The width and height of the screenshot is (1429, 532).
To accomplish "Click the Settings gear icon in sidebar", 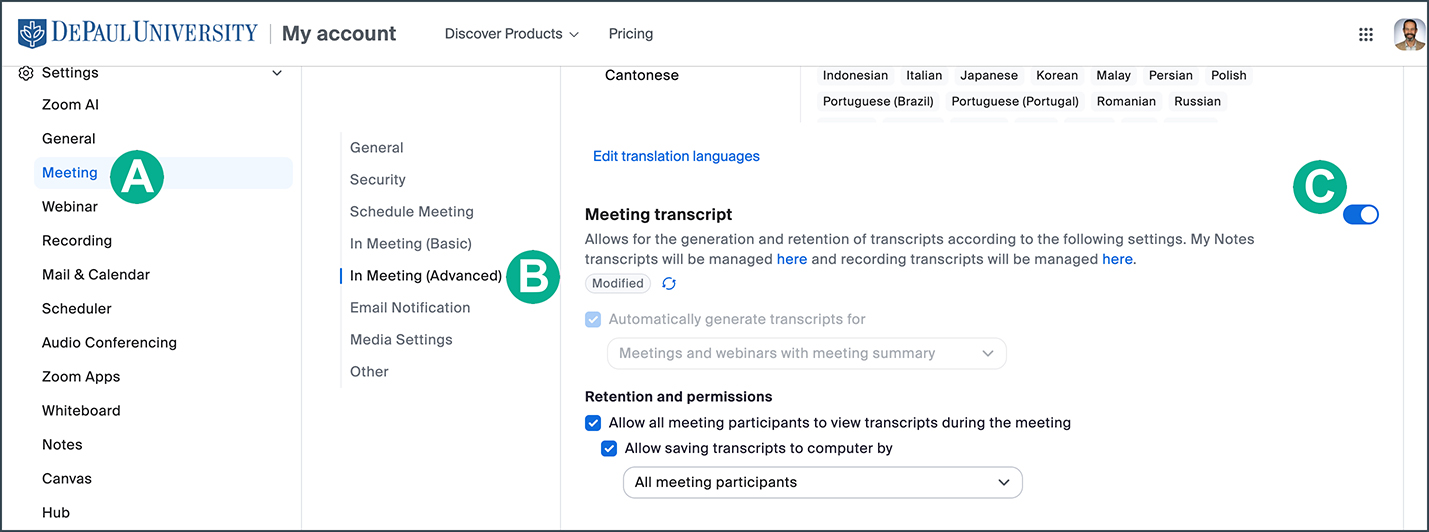I will [x=26, y=73].
